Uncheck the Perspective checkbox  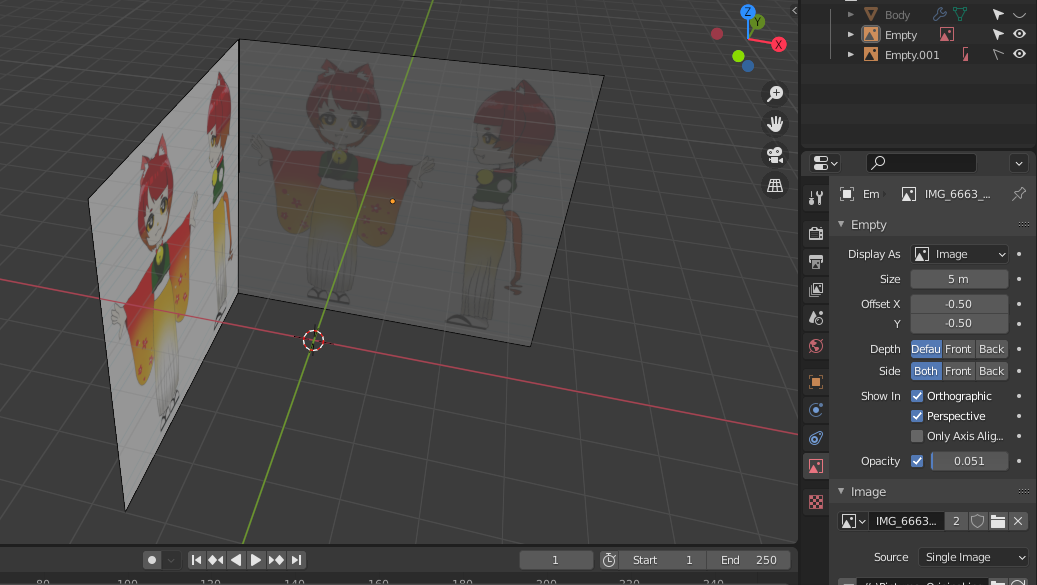(x=917, y=416)
